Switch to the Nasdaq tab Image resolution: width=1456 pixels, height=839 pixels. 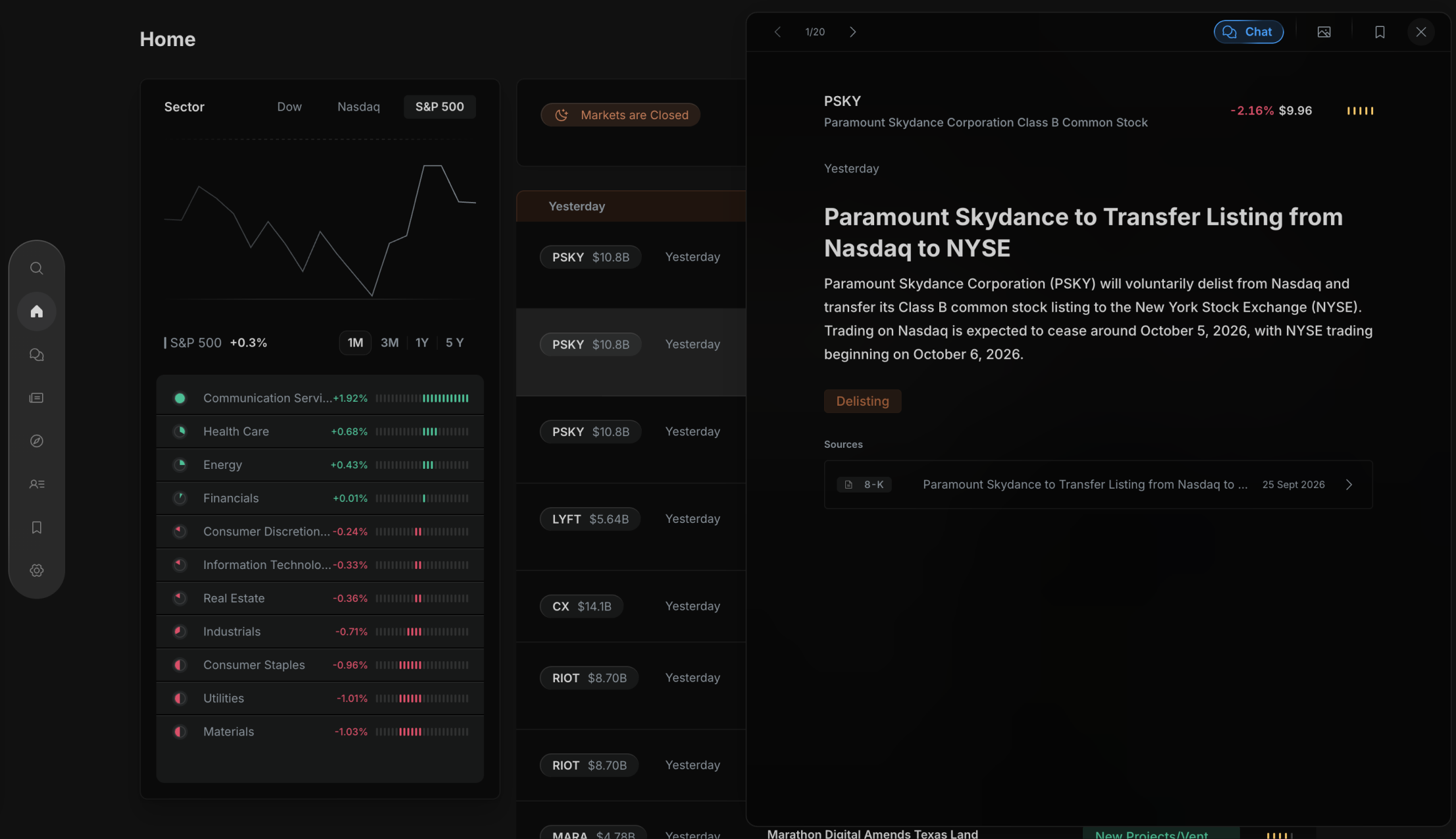pyautogui.click(x=359, y=107)
